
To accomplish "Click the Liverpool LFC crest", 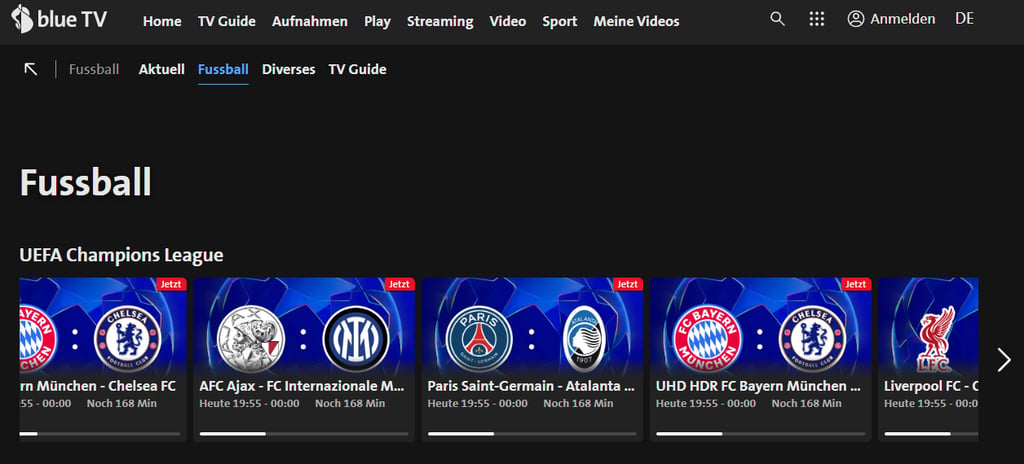I will [937, 339].
